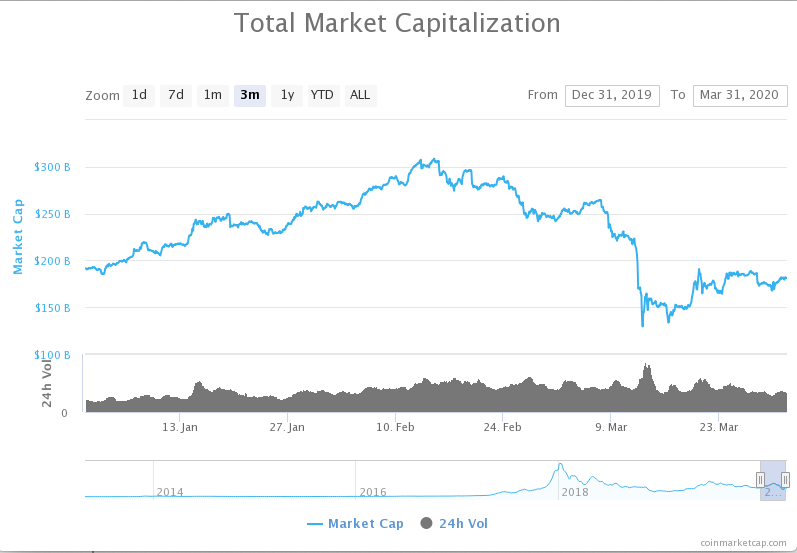
Task: Choose the 3m zoom button
Action: click(250, 96)
